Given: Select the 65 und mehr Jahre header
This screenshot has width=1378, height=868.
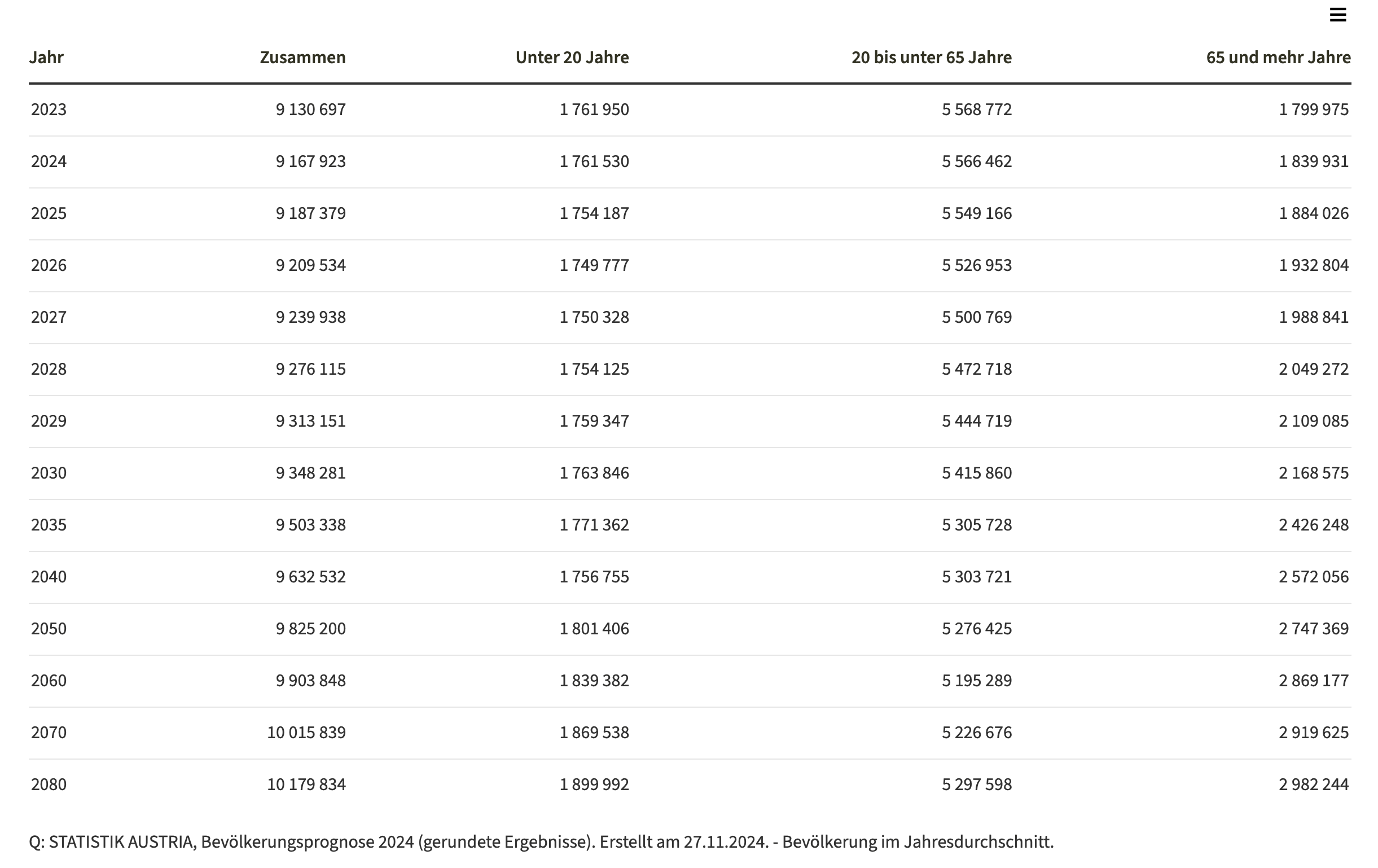Looking at the screenshot, I should [1278, 57].
